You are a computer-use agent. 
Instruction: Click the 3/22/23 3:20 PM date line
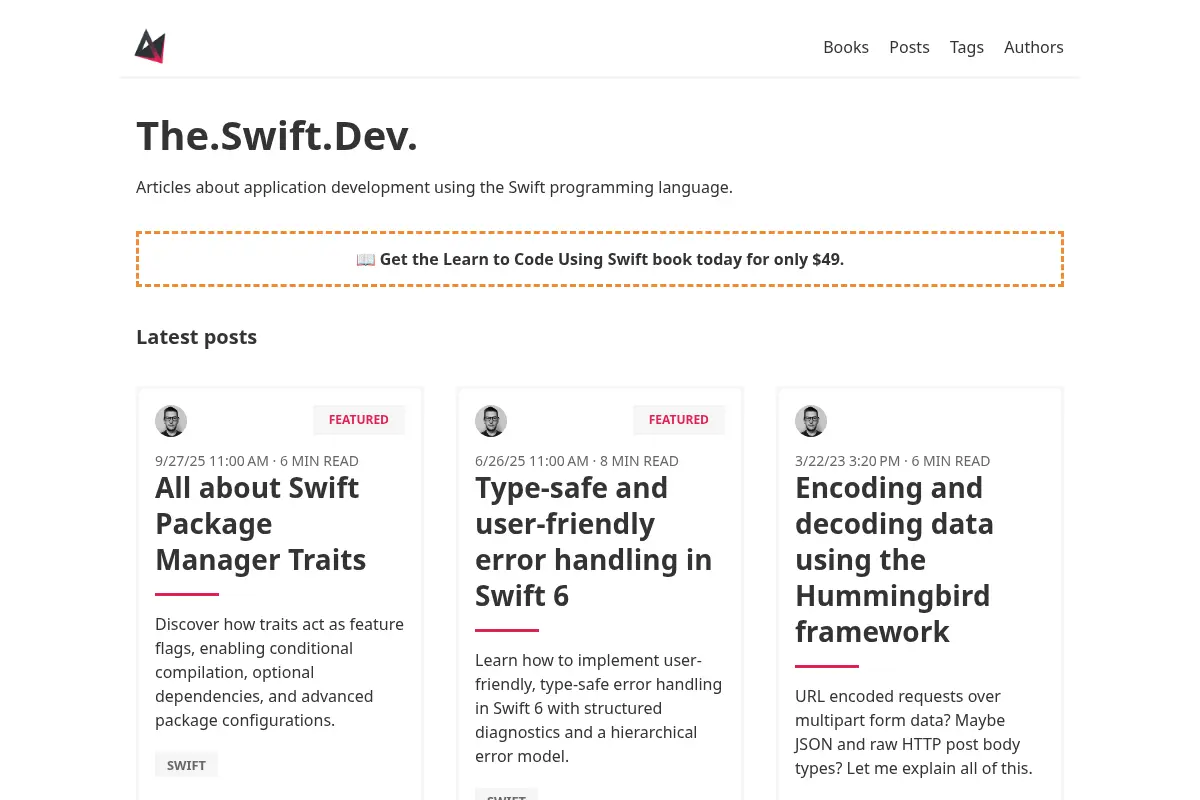(x=893, y=461)
